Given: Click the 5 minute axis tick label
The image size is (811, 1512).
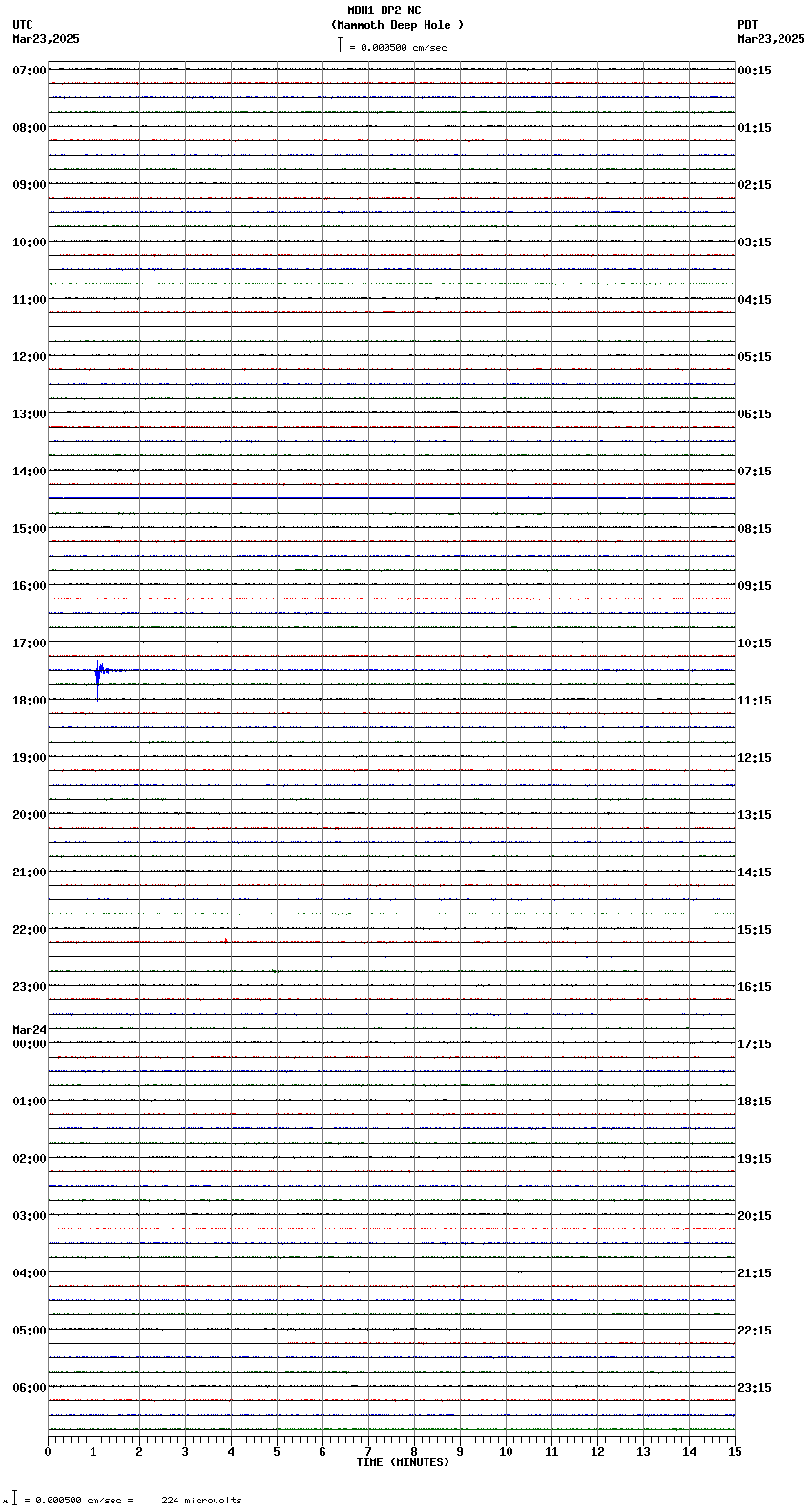Looking at the screenshot, I should click(x=277, y=1452).
